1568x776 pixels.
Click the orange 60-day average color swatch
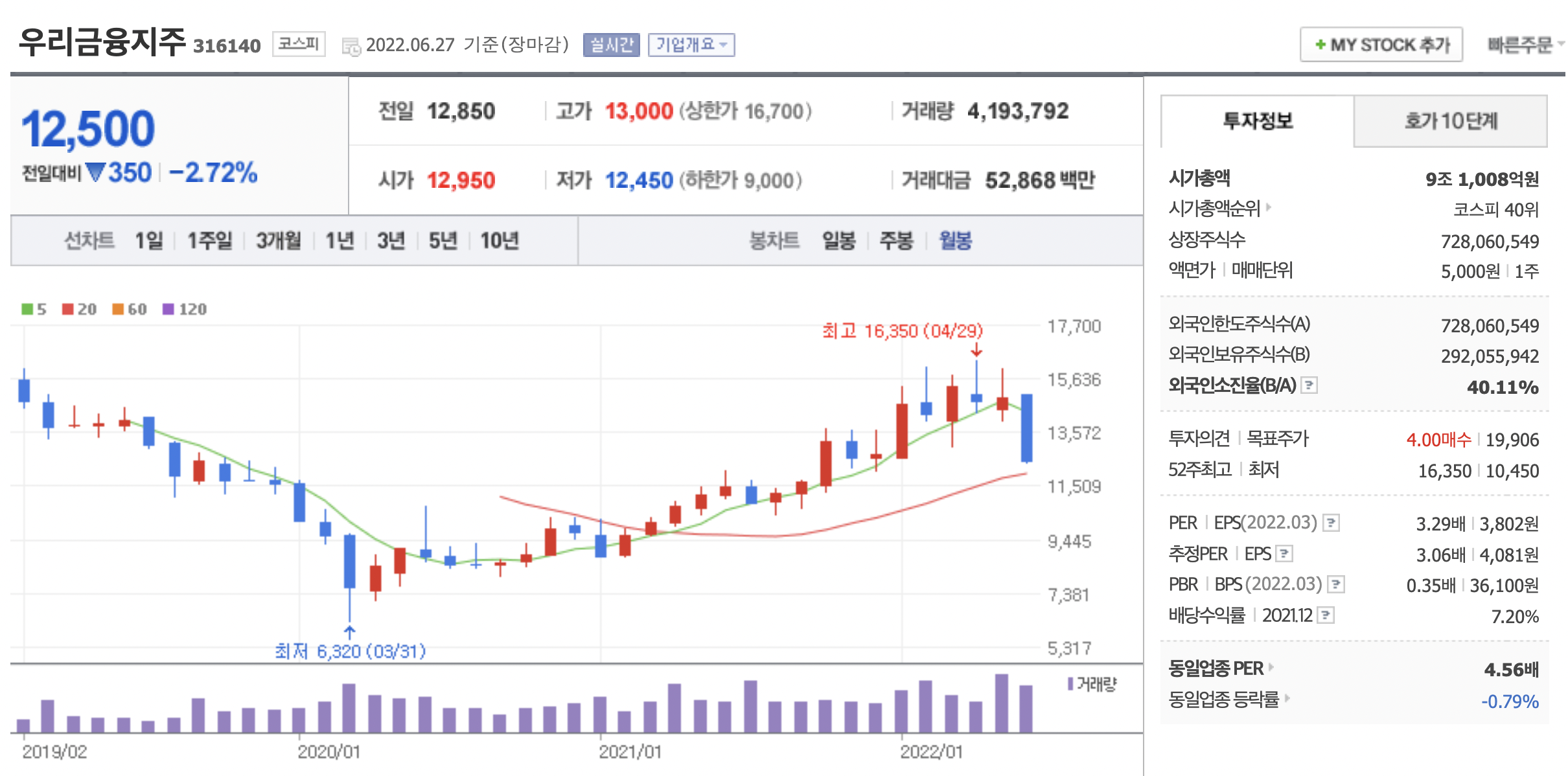coord(118,309)
